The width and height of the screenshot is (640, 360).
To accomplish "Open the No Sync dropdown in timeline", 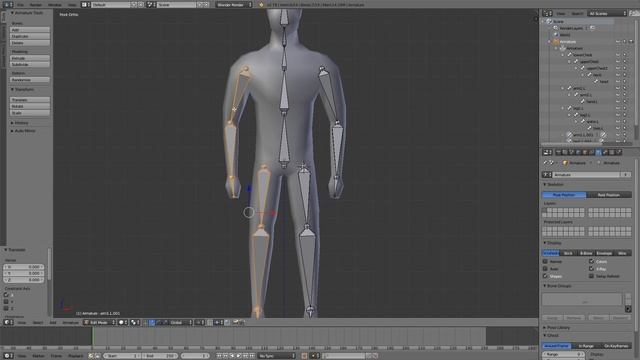I will [276, 356].
